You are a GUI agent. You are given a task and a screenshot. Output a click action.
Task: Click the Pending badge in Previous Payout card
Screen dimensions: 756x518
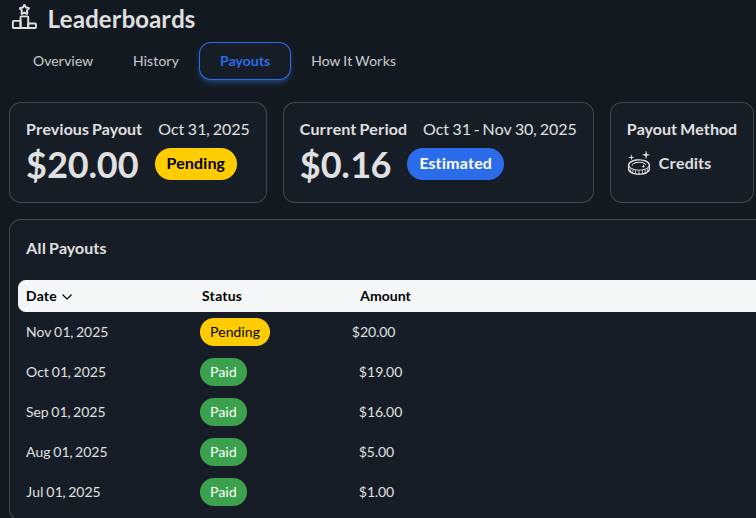pos(196,164)
